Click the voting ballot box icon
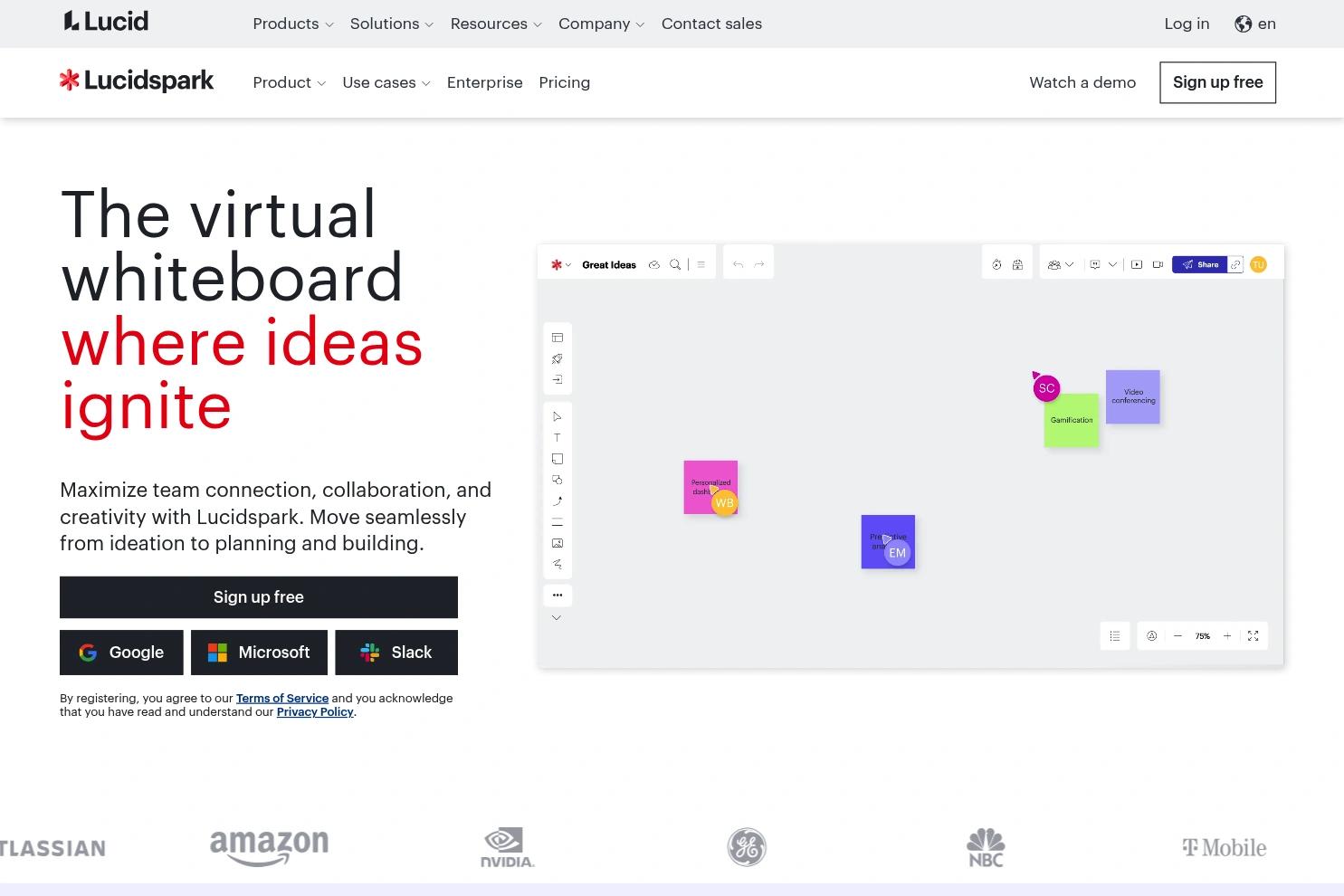This screenshot has width=1344, height=896. pyautogui.click(x=1018, y=264)
